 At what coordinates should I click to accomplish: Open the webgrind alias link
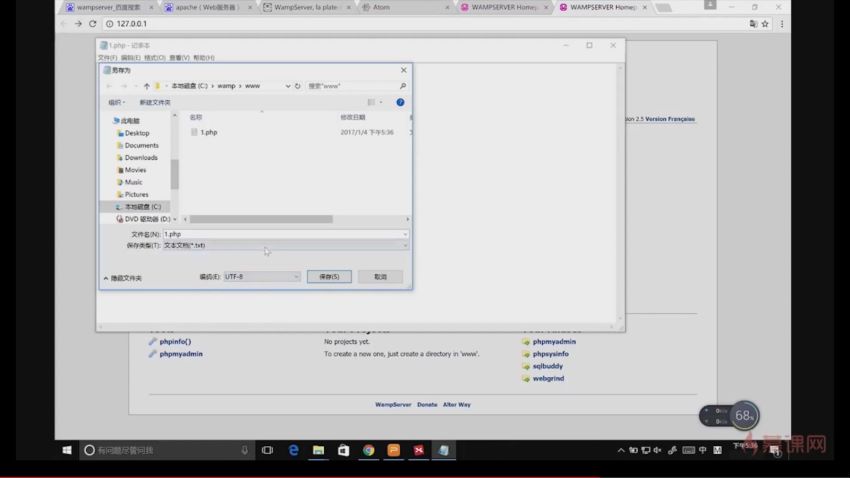click(x=548, y=378)
